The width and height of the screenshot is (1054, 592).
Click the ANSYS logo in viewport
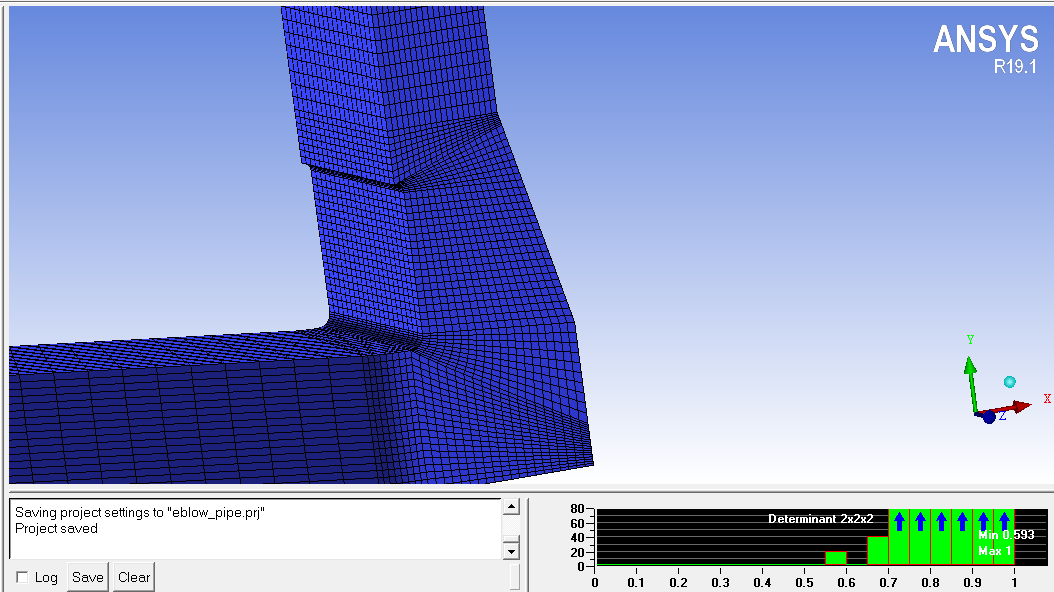[x=985, y=40]
